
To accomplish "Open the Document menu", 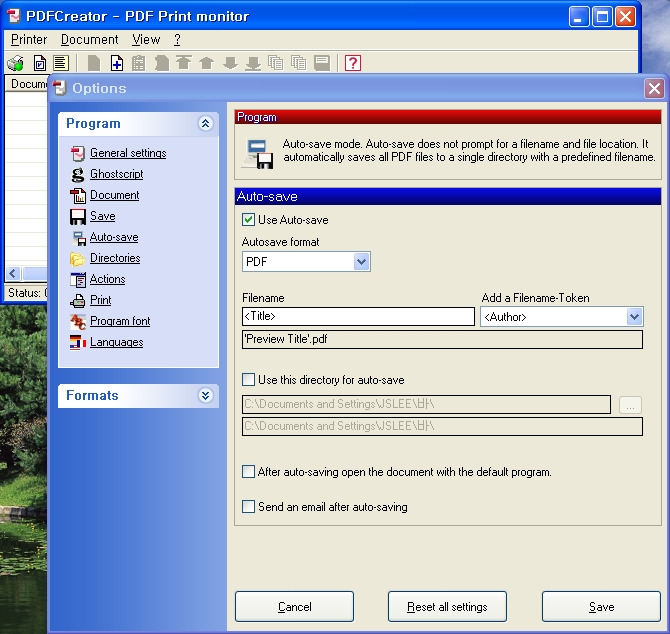I will coord(89,40).
